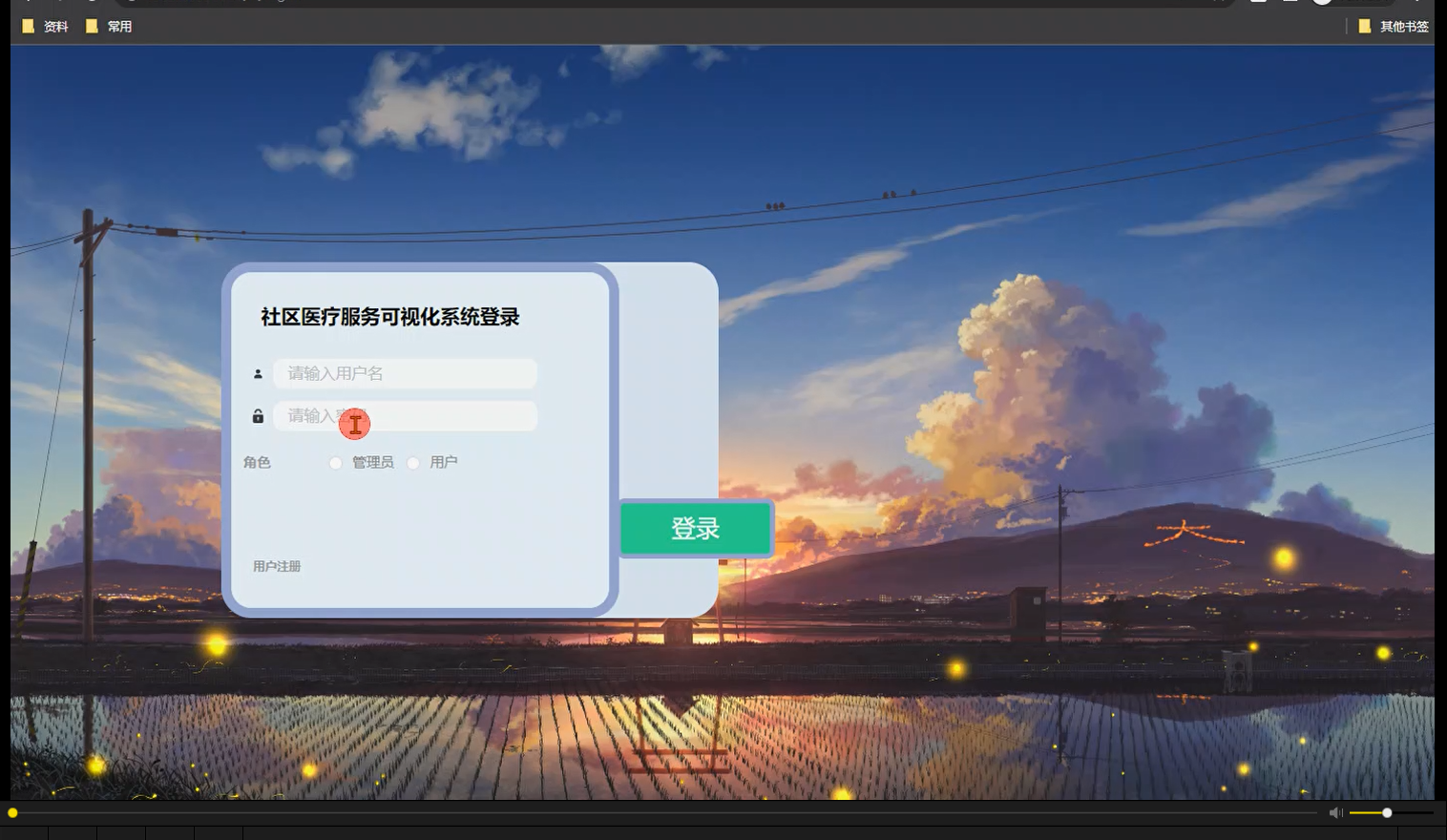Select the 常用 item on the bookmarks bar
The height and width of the screenshot is (840, 1447).
109,26
